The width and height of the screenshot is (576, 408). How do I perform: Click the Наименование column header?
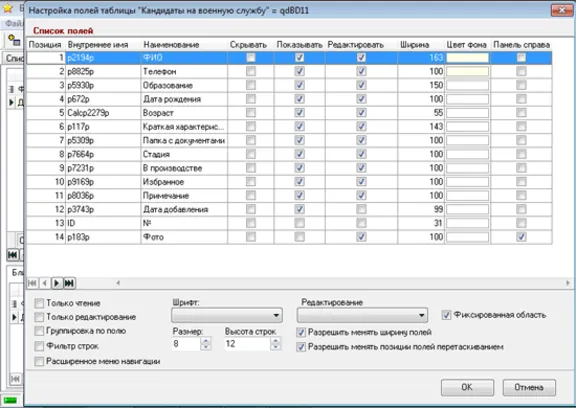tap(171, 45)
